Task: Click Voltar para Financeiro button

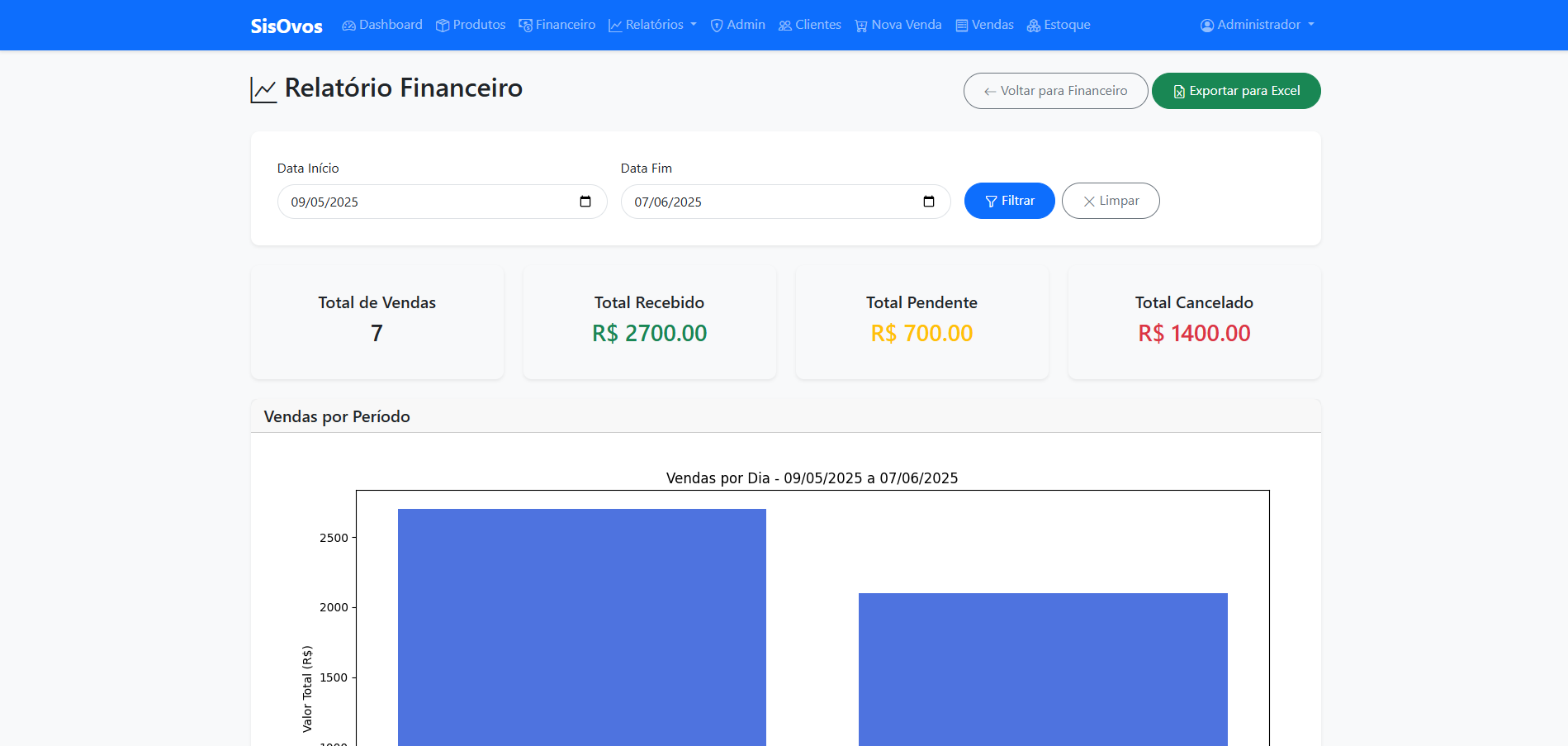Action: (1055, 91)
